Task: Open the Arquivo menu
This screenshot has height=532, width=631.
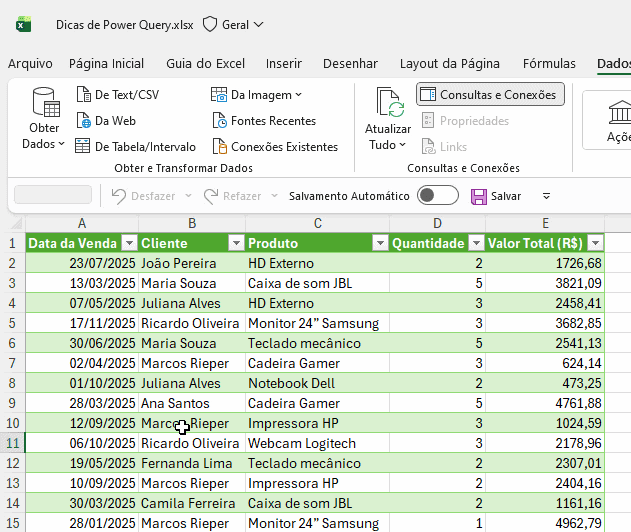Action: pyautogui.click(x=30, y=63)
